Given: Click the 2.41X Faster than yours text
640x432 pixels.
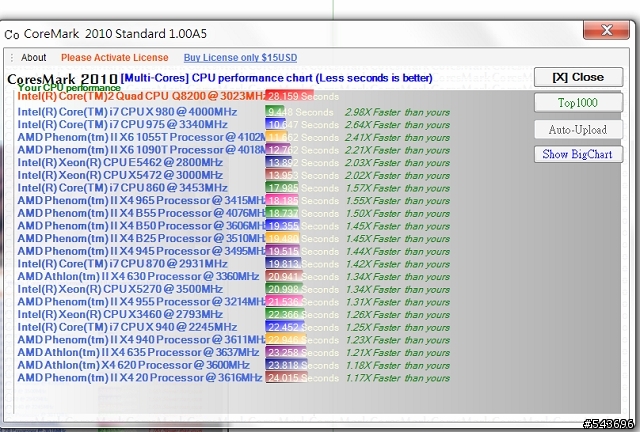Looking at the screenshot, I should pos(398,138).
